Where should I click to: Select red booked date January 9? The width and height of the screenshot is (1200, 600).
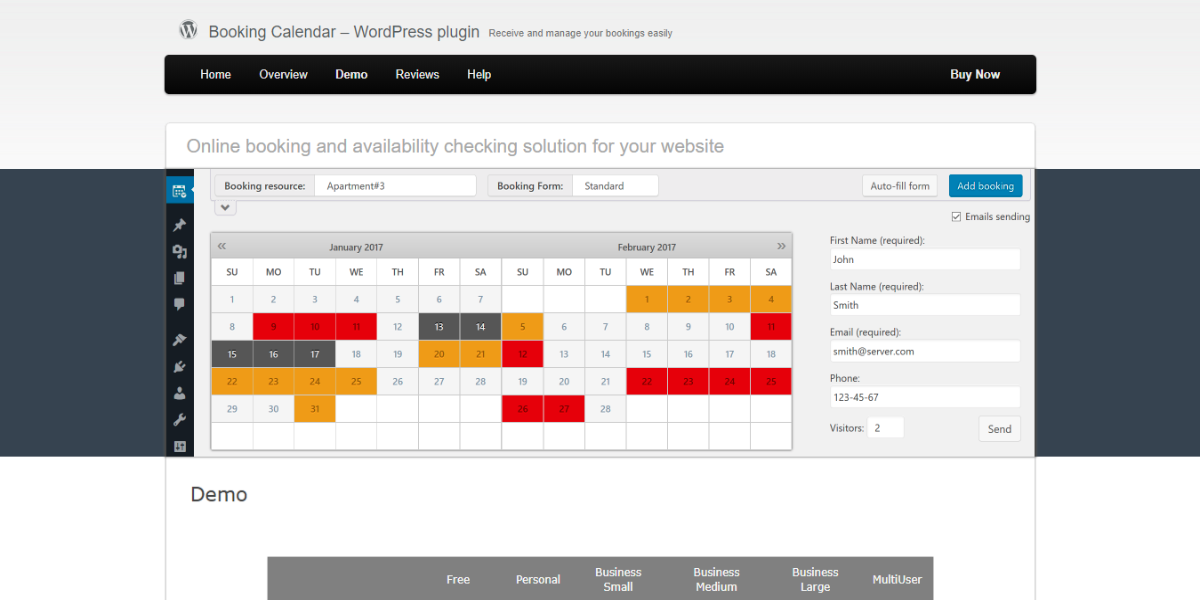click(274, 326)
